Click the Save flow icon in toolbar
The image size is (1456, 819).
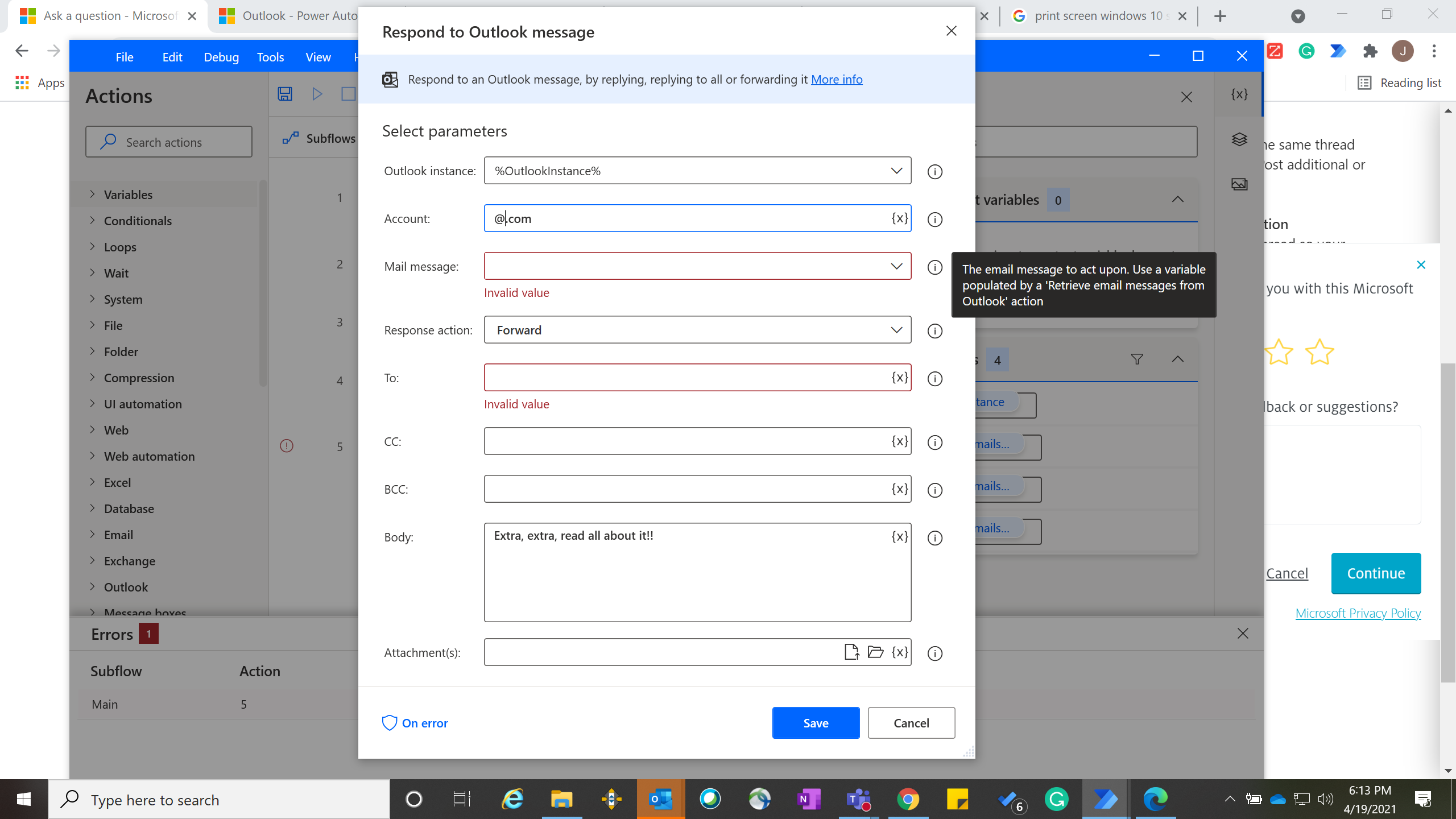(285, 94)
